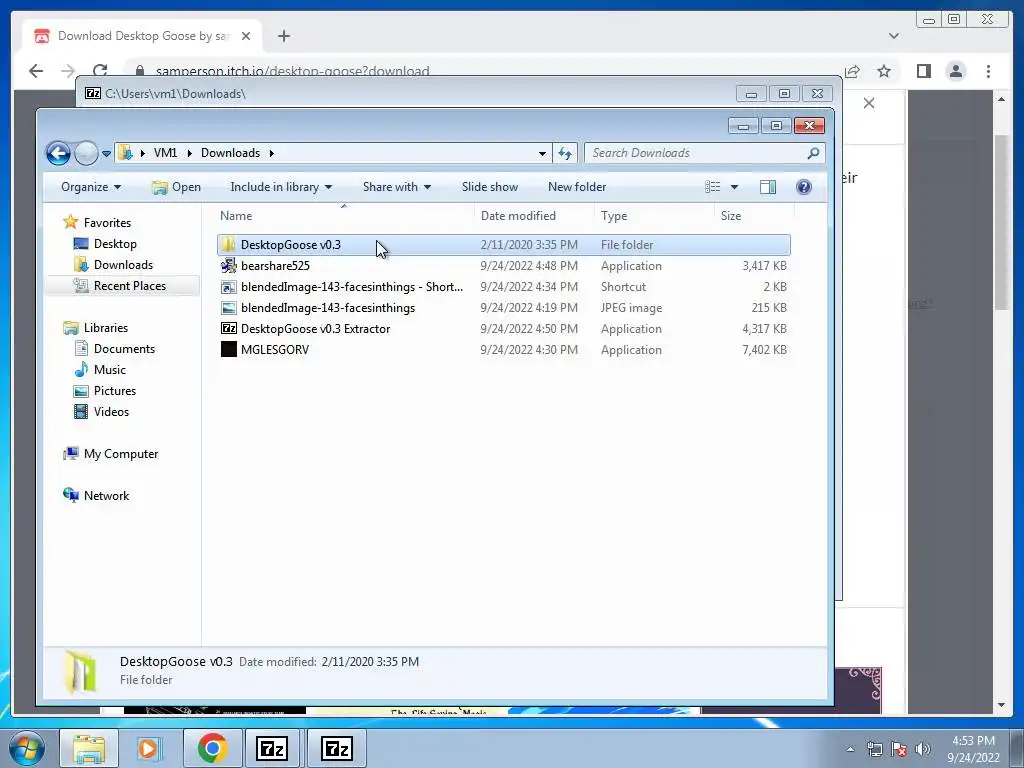This screenshot has width=1024, height=768.
Task: Bookmark this page with the star icon
Action: (884, 71)
